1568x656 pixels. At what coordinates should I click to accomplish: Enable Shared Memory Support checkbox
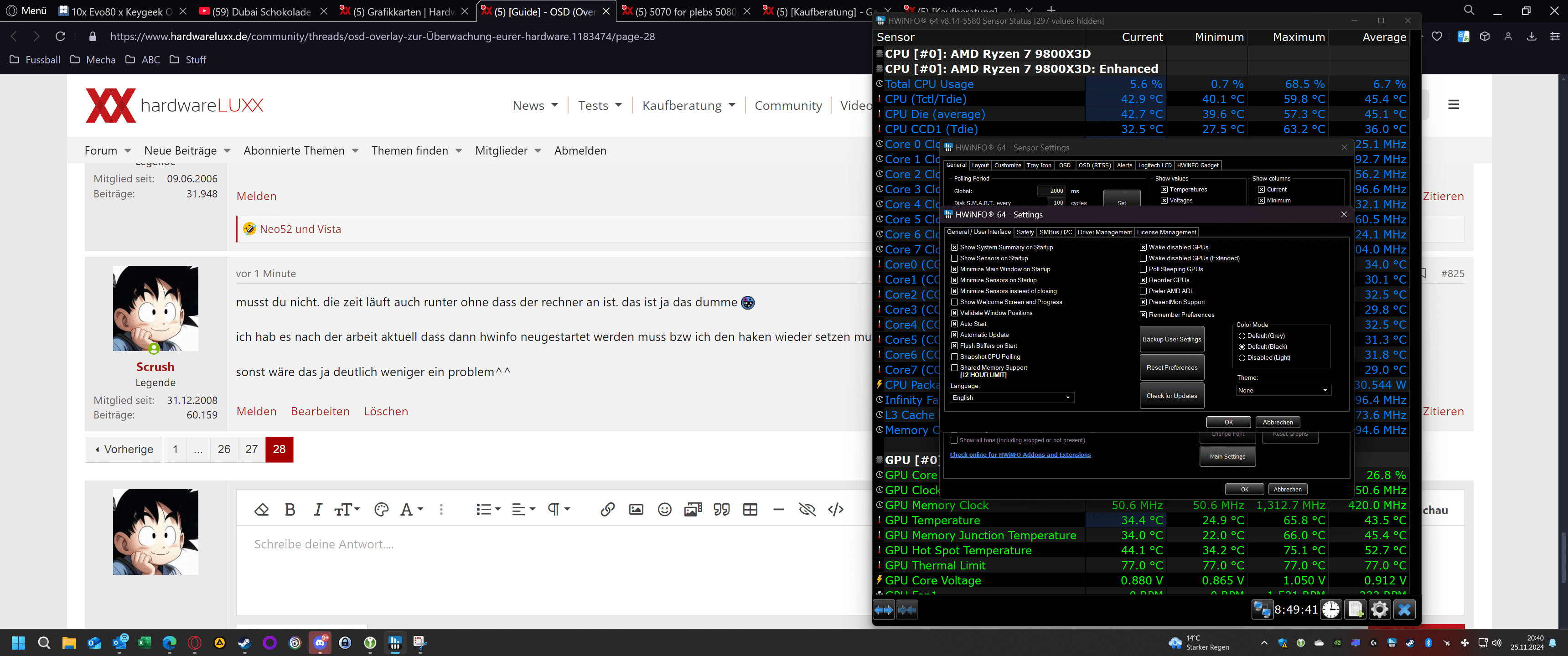pos(954,367)
